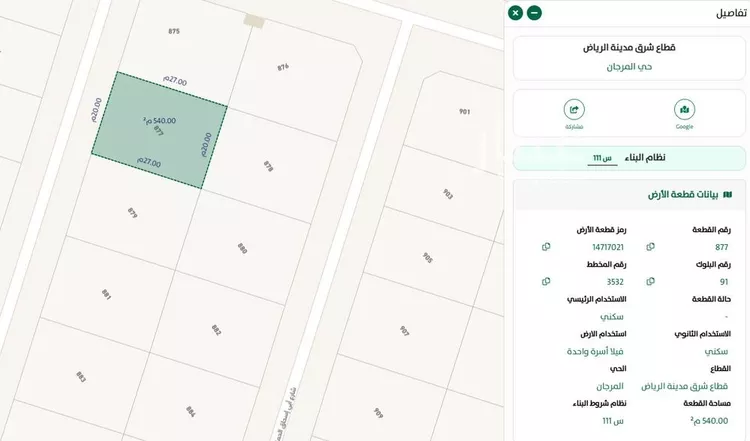Select the highlighted parcel 877 on map
The image size is (750, 441).
pyautogui.click(x=160, y=130)
